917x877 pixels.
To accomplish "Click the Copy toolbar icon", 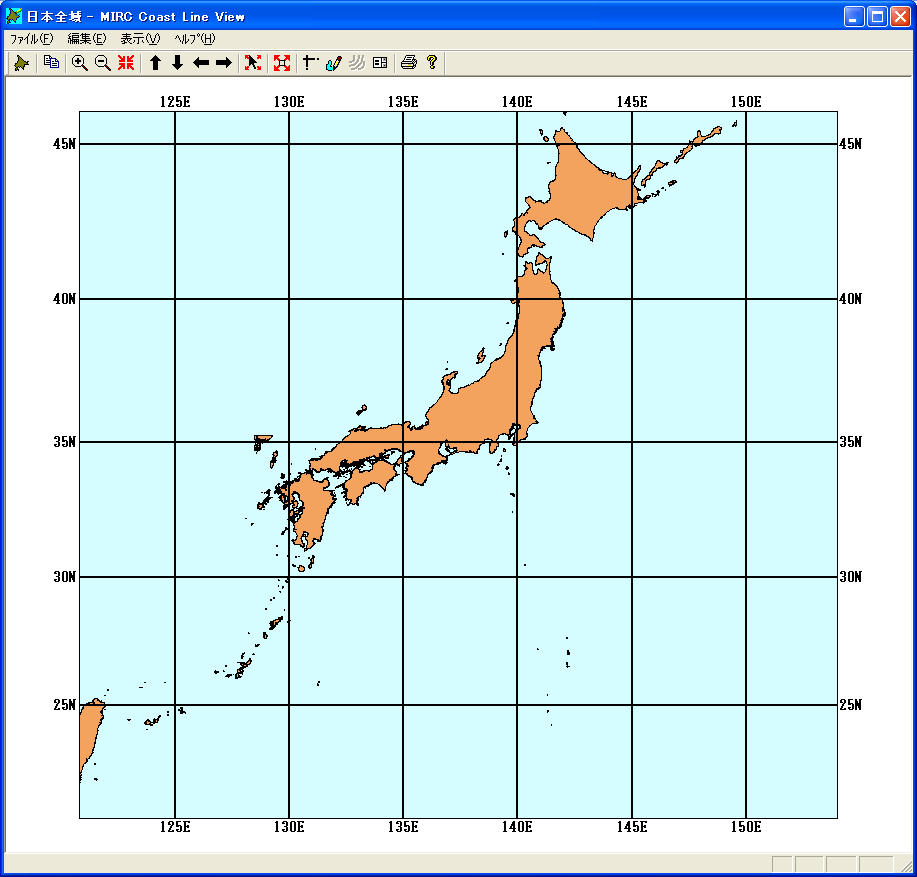I will click(51, 63).
